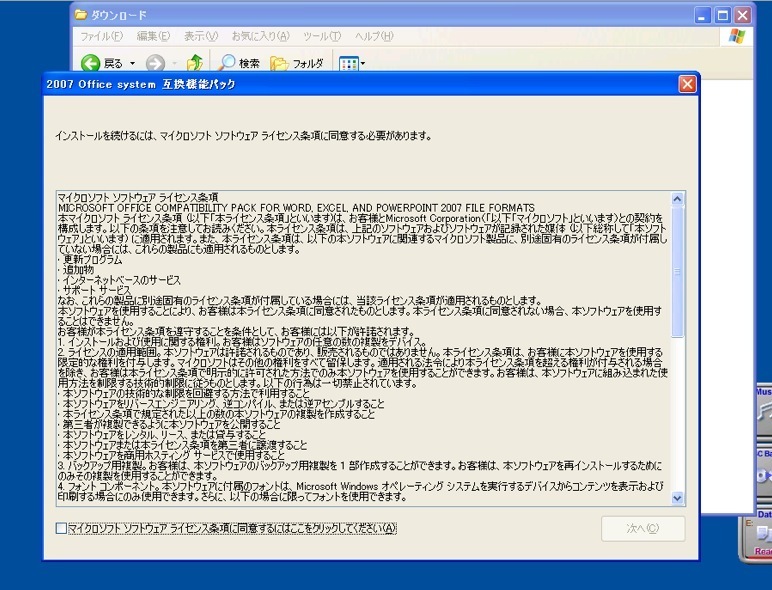Click the Up folder icon
772x590 pixels.
(x=195, y=63)
